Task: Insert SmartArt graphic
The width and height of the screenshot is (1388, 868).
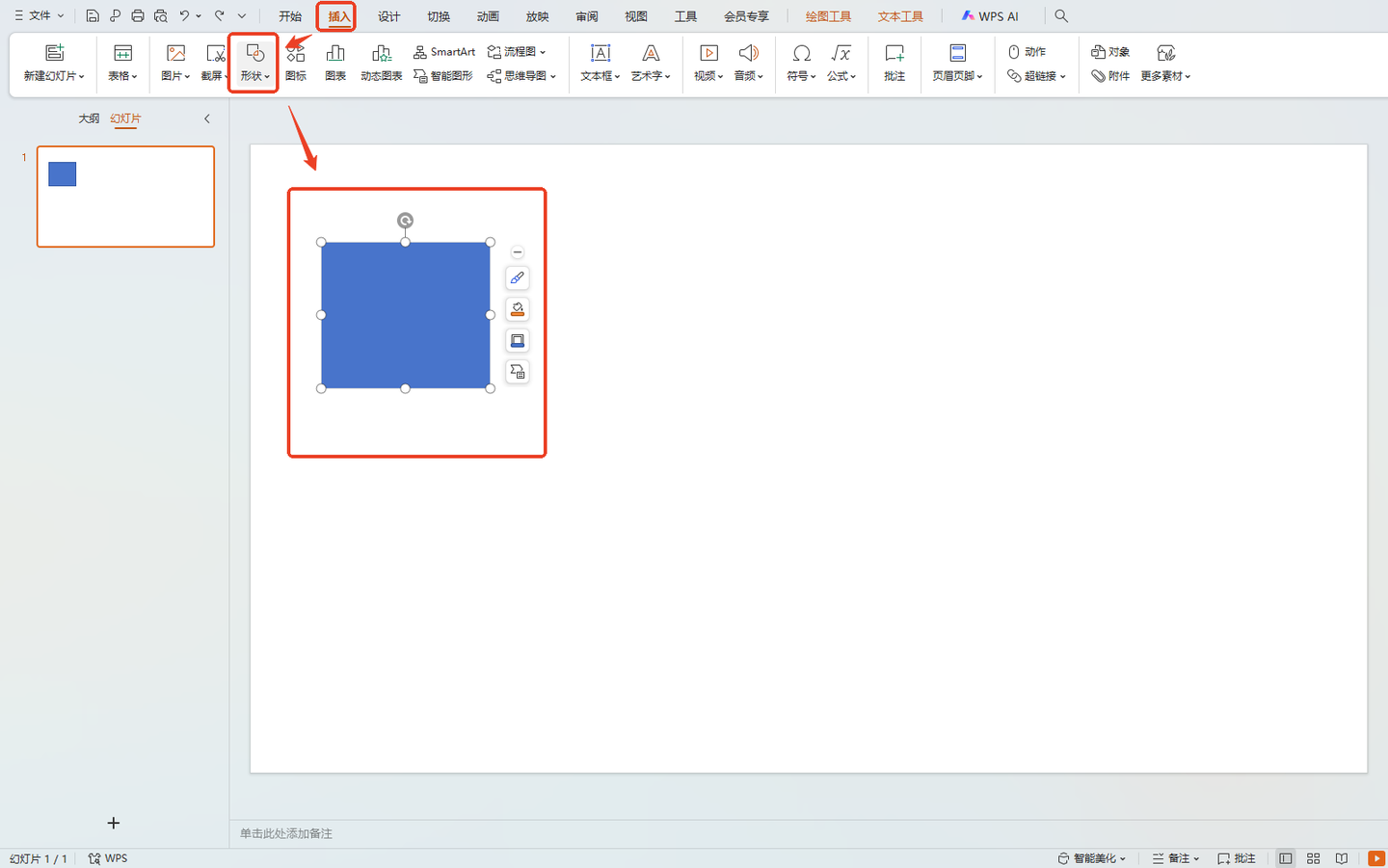Action: [x=444, y=51]
